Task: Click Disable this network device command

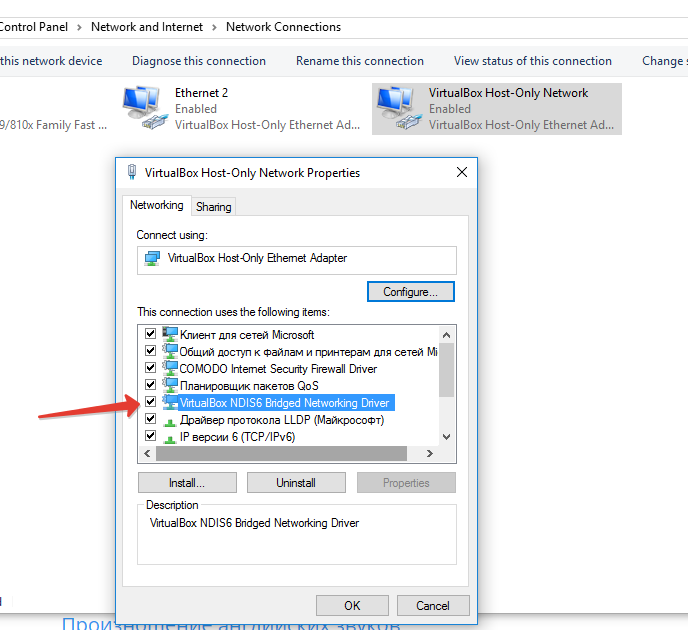Action: point(51,61)
